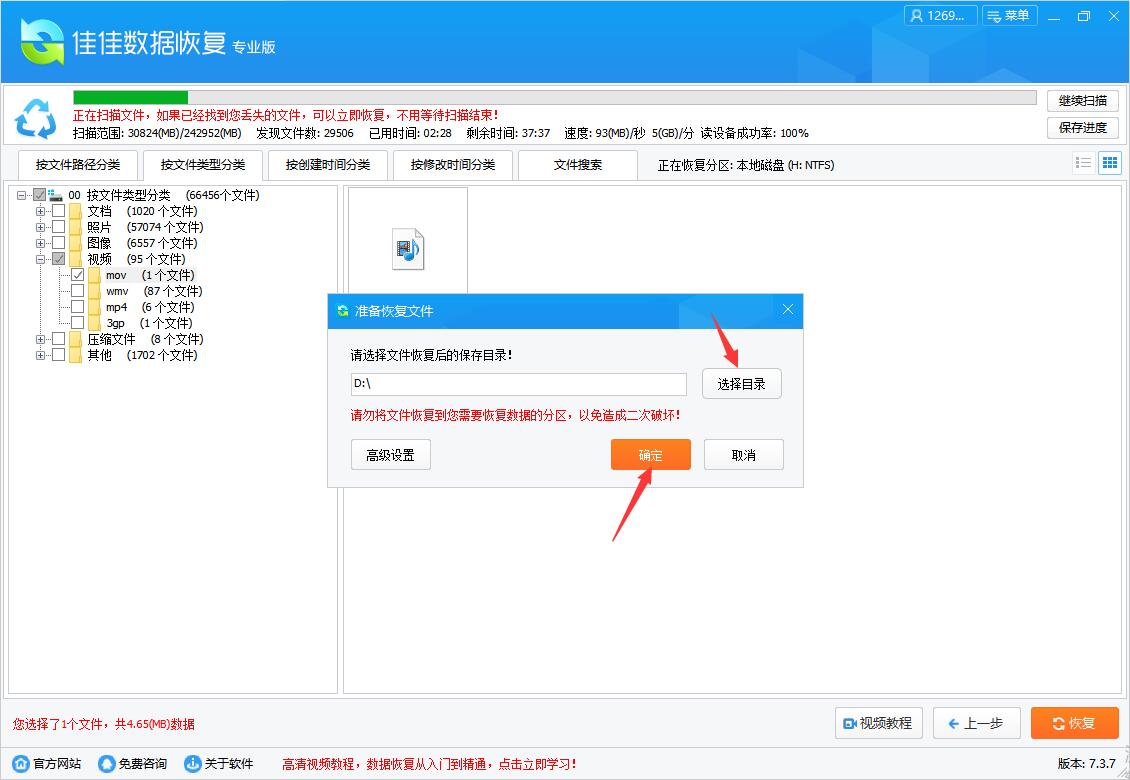Switch to the 按创建时间分类 tab
The image size is (1130, 780).
[327, 164]
